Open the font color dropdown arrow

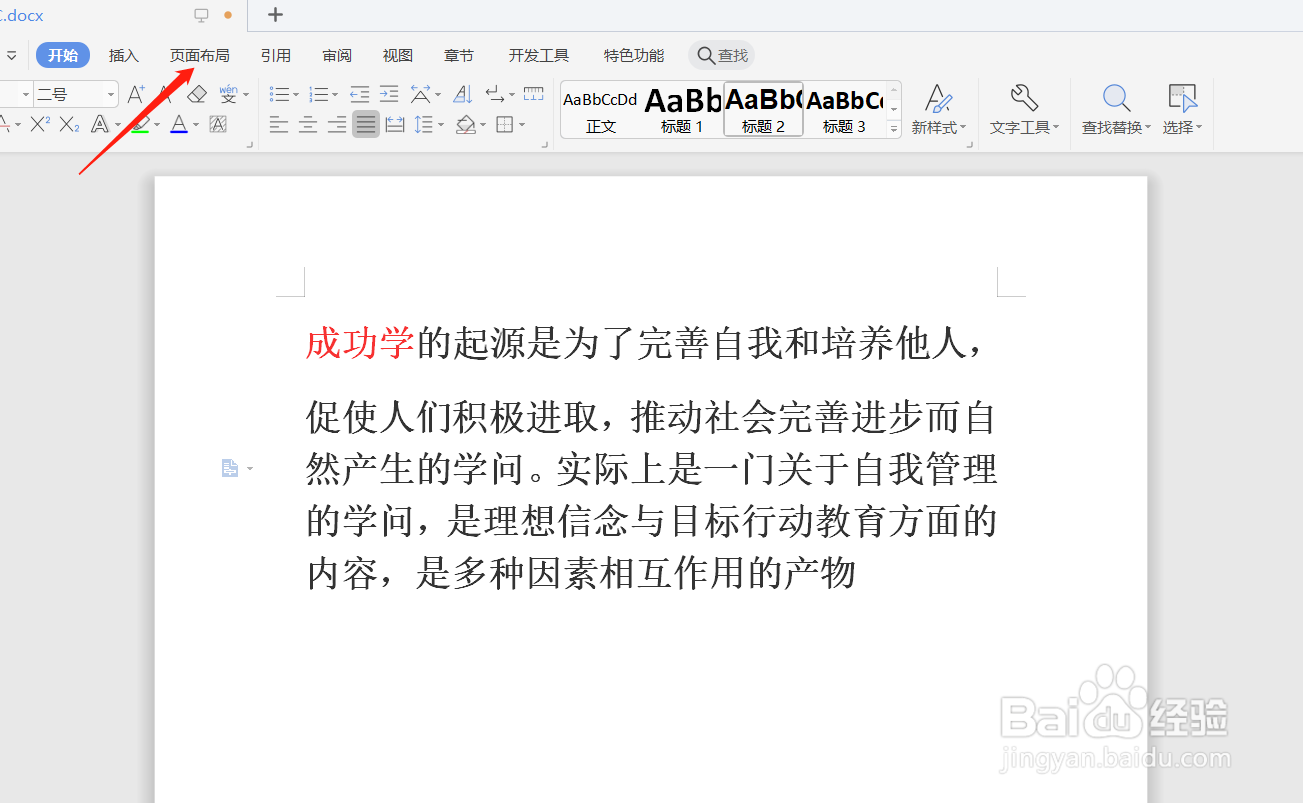[x=196, y=123]
